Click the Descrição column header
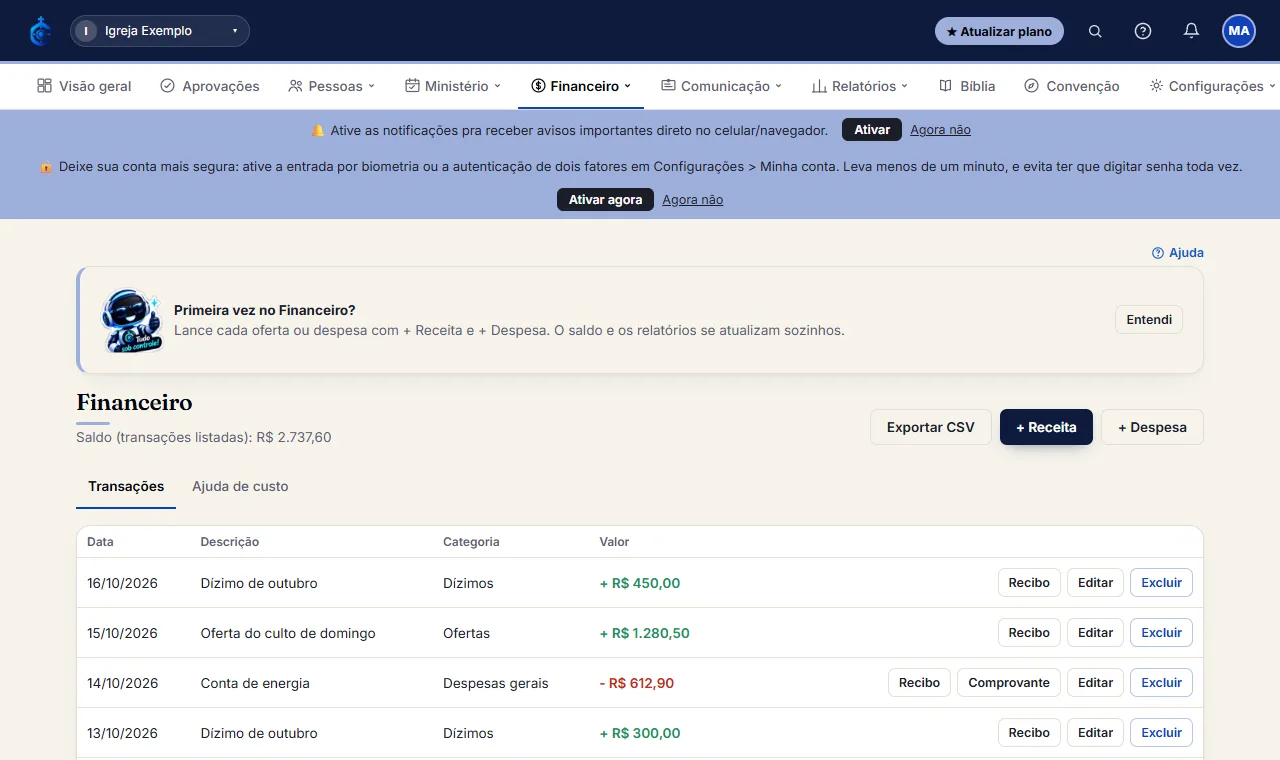The height and width of the screenshot is (760, 1280). pyautogui.click(x=229, y=542)
